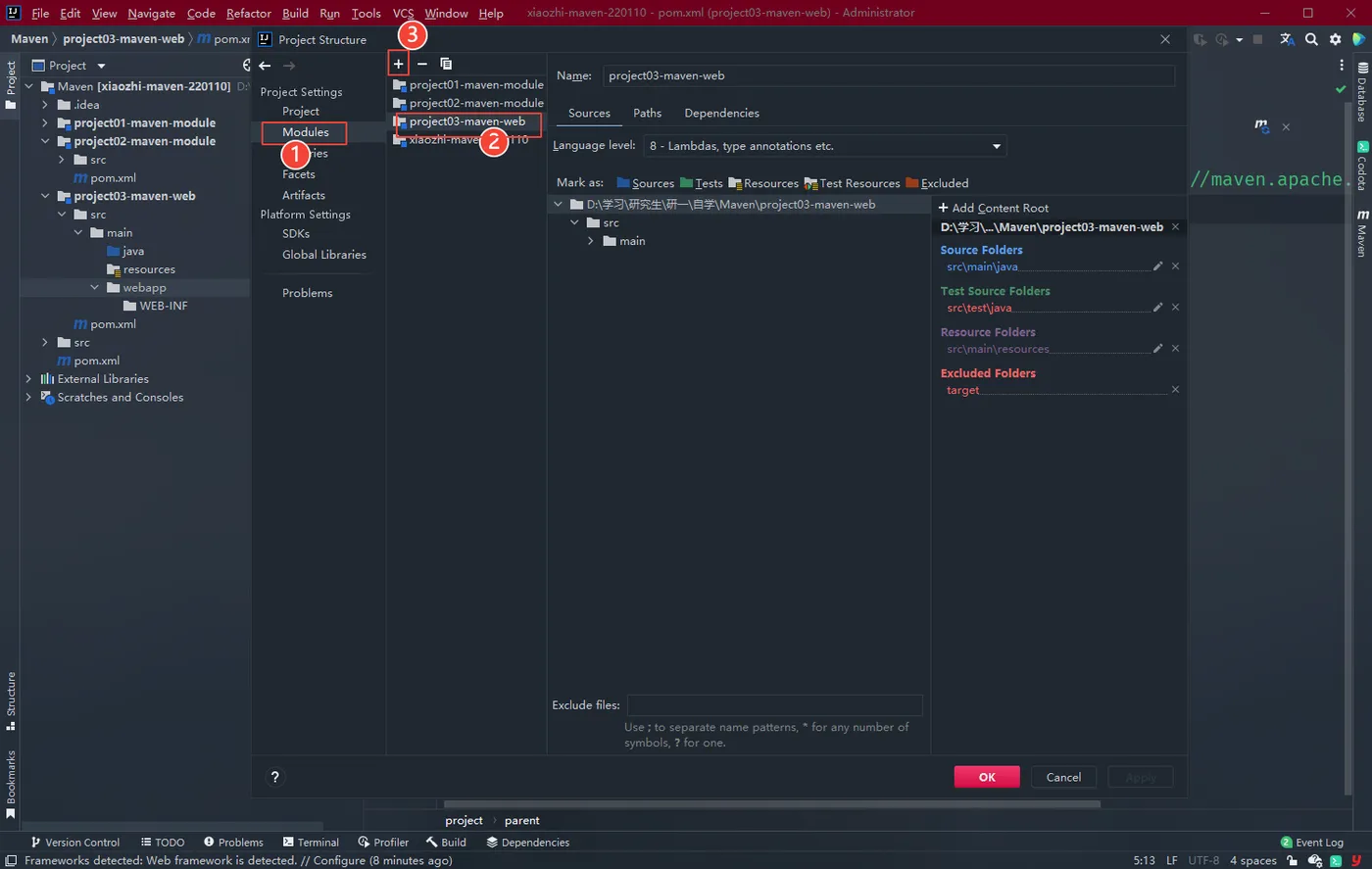Image resolution: width=1372 pixels, height=869 pixels.
Task: Open the Codota sidebar tab
Action: coord(1362,167)
